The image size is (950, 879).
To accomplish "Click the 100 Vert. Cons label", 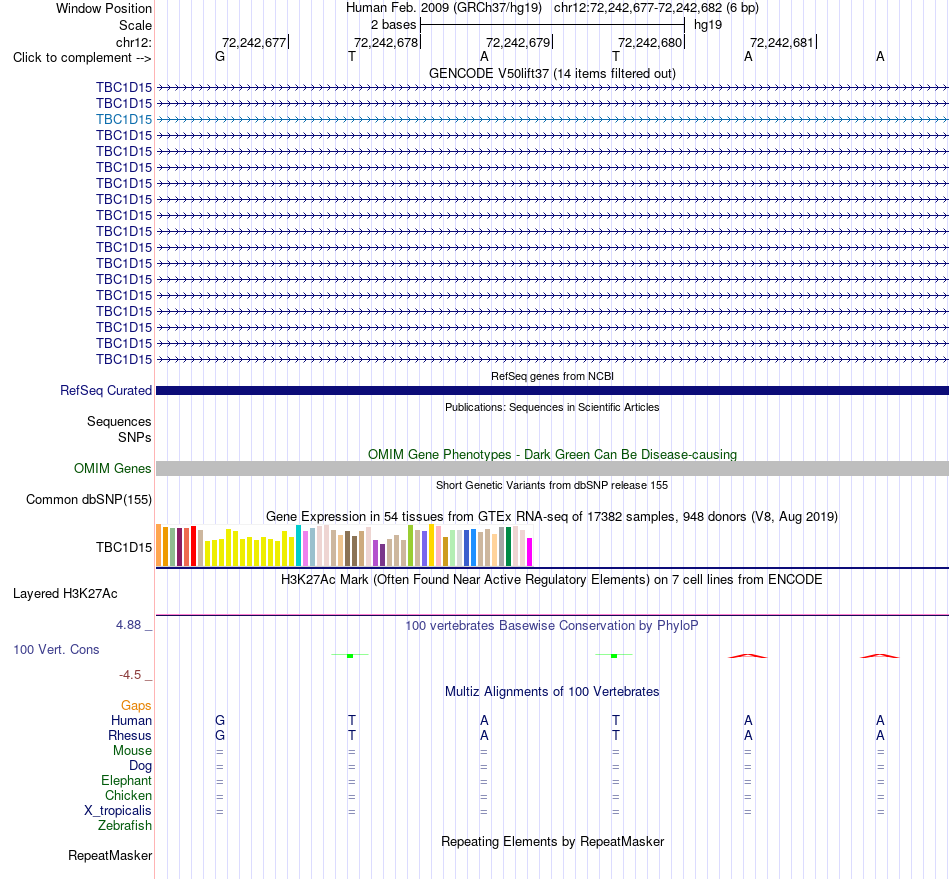I will pyautogui.click(x=56, y=649).
